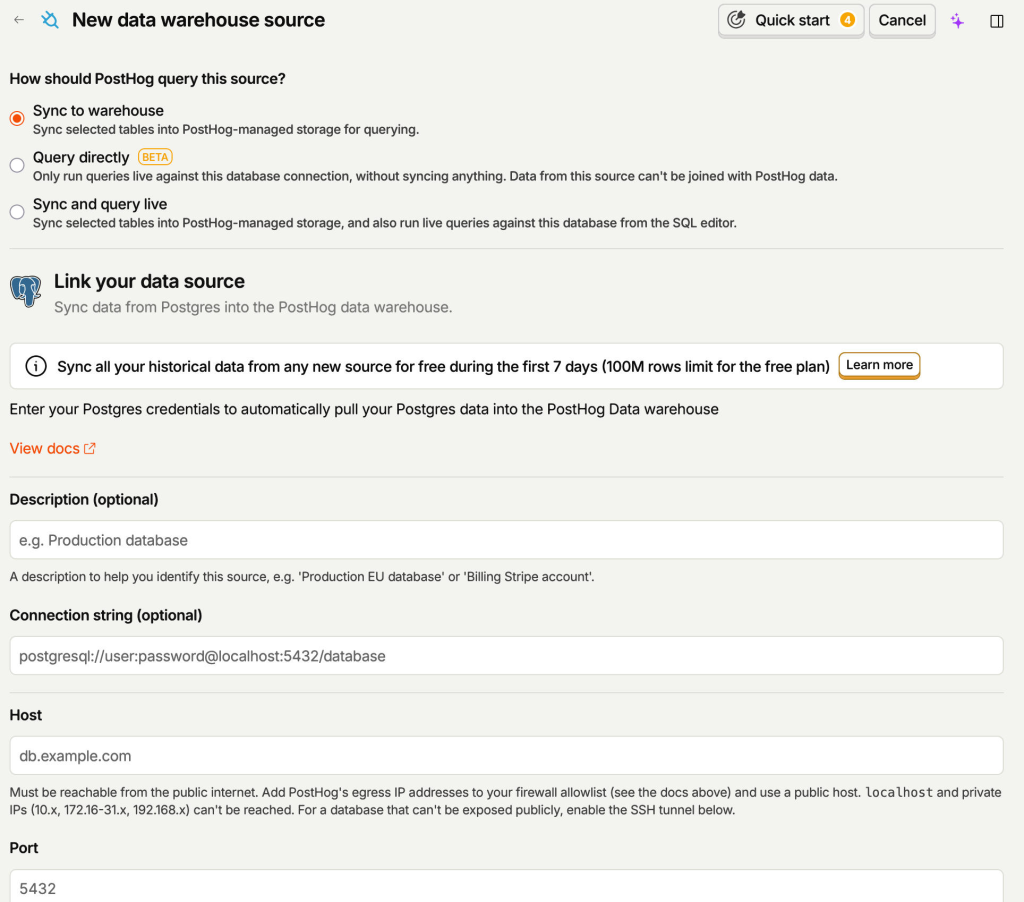Click the 'Sync data from Postgres' subtitle
1024x902 pixels.
click(x=253, y=307)
